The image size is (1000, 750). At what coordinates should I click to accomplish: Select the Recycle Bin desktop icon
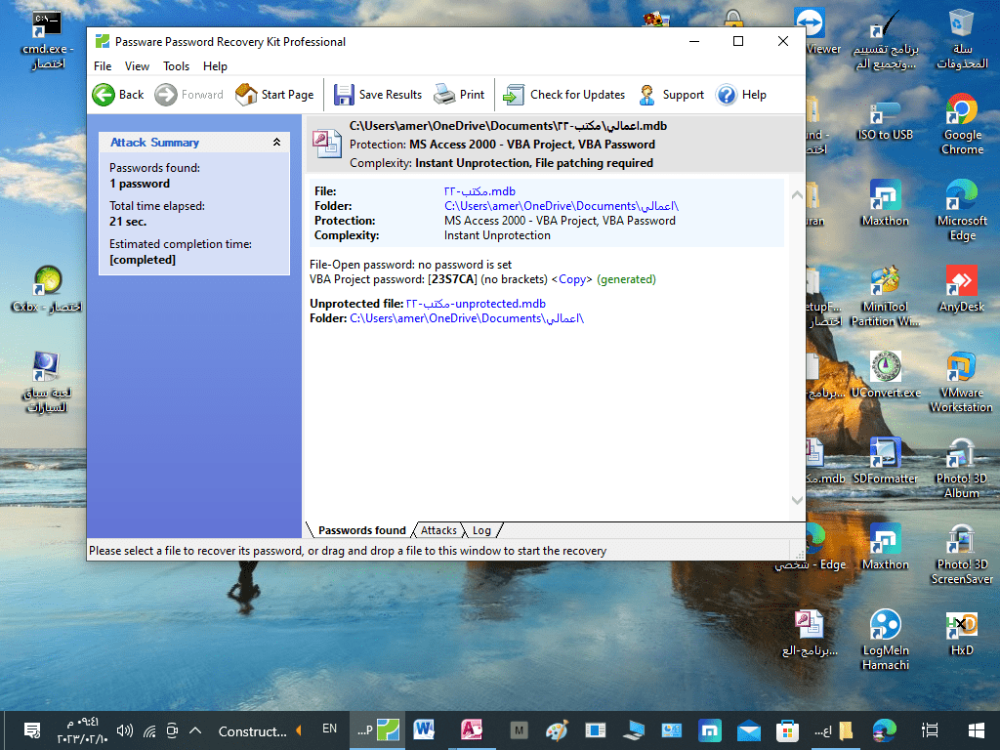click(961, 40)
